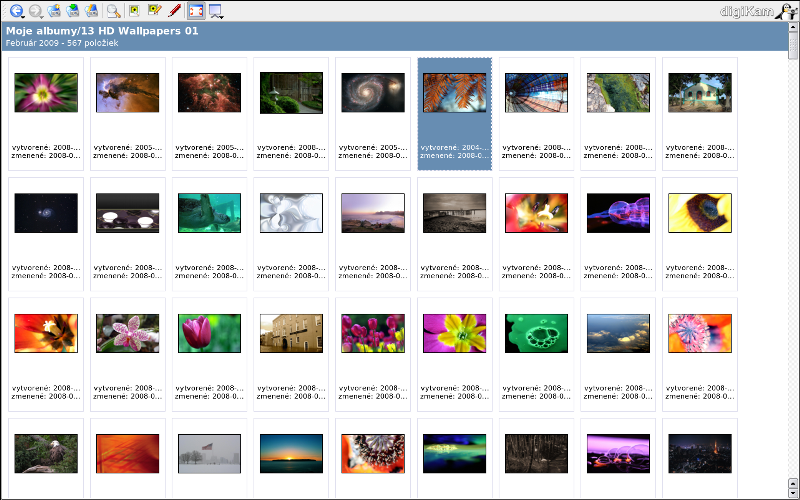Select the magenta tulip bud thumbnail
Viewport: 800px width, 500px height.
point(209,333)
